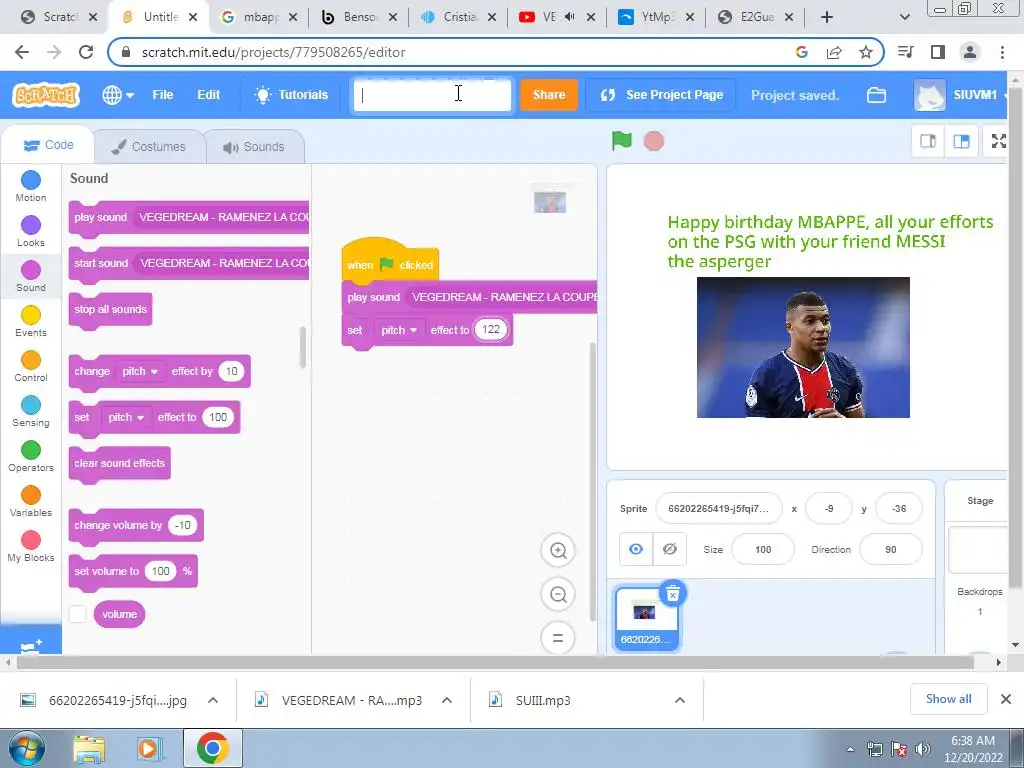Enter full screen stage mode
This screenshot has width=1024, height=768.
pyautogui.click(x=998, y=141)
